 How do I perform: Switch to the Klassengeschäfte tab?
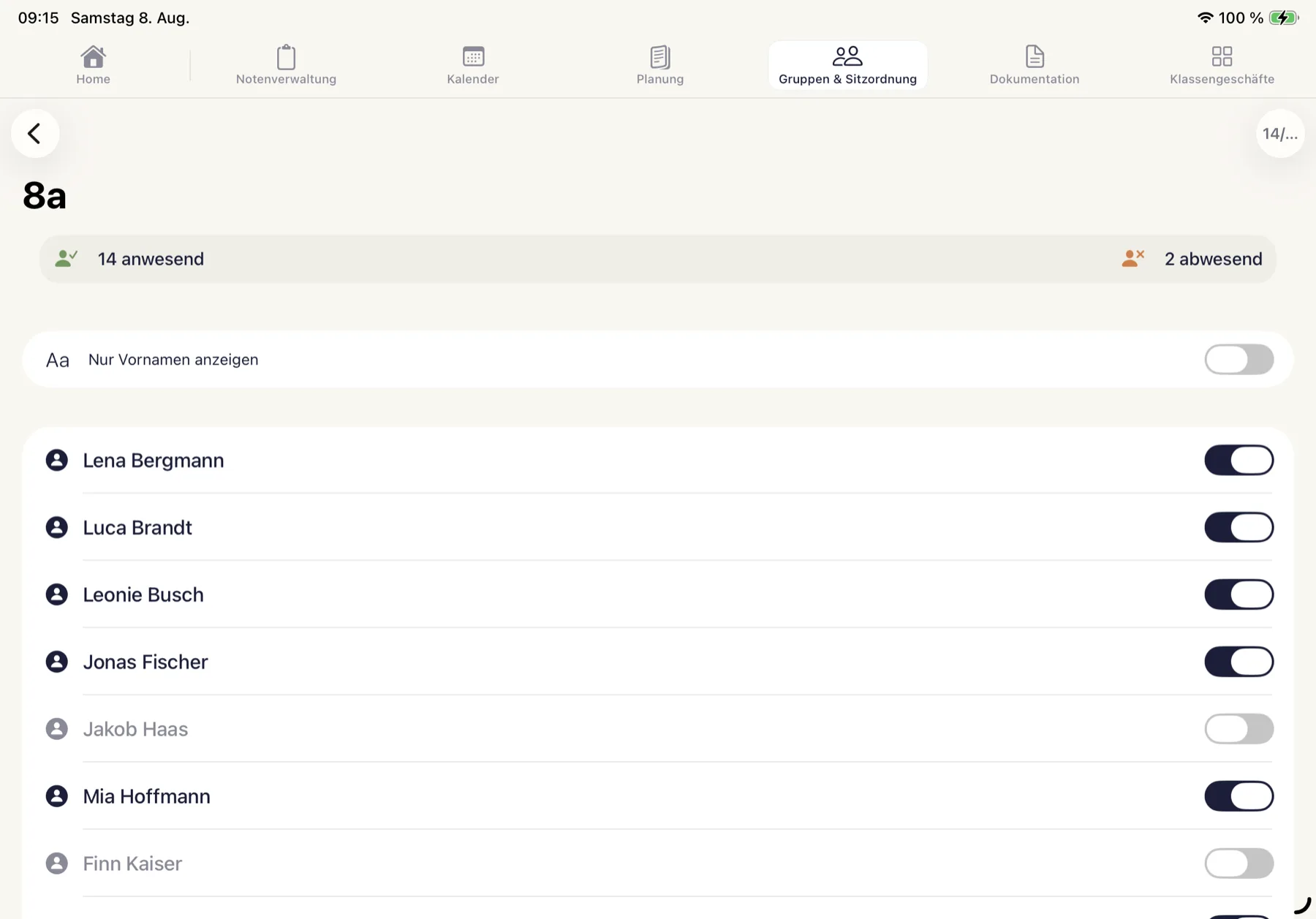[1222, 65]
